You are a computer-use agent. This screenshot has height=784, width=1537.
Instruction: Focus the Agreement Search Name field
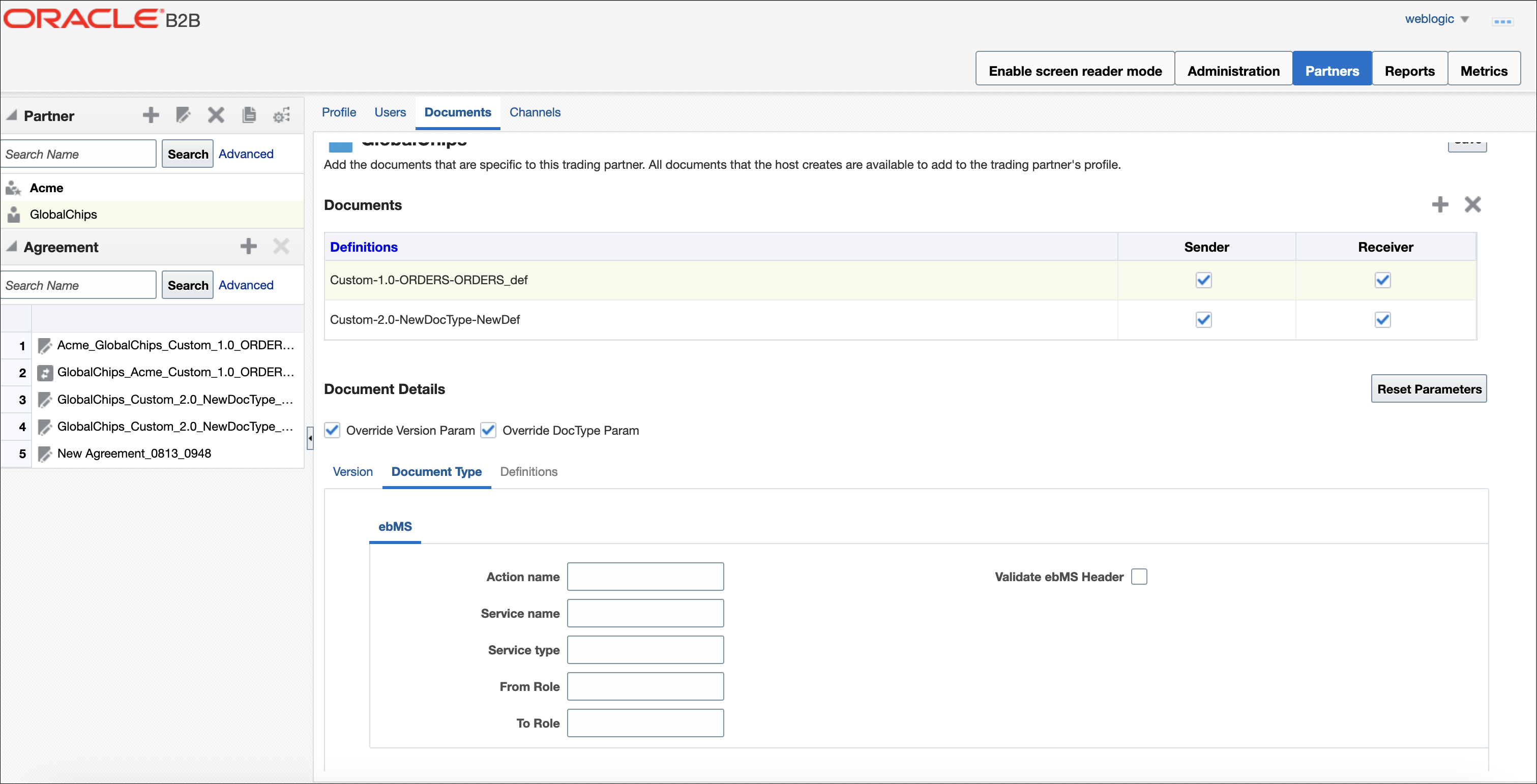78,285
